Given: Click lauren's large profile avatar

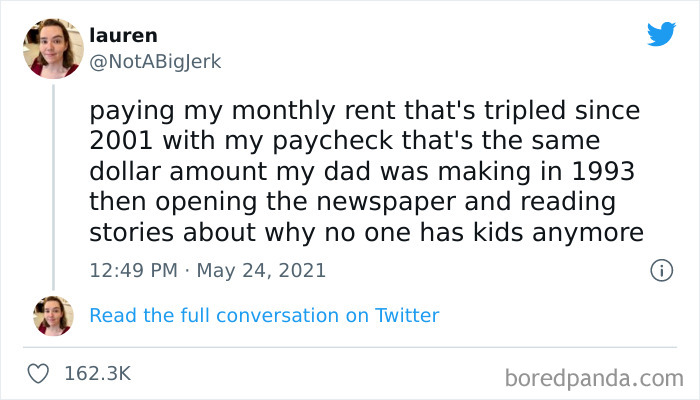Looking at the screenshot, I should [53, 48].
